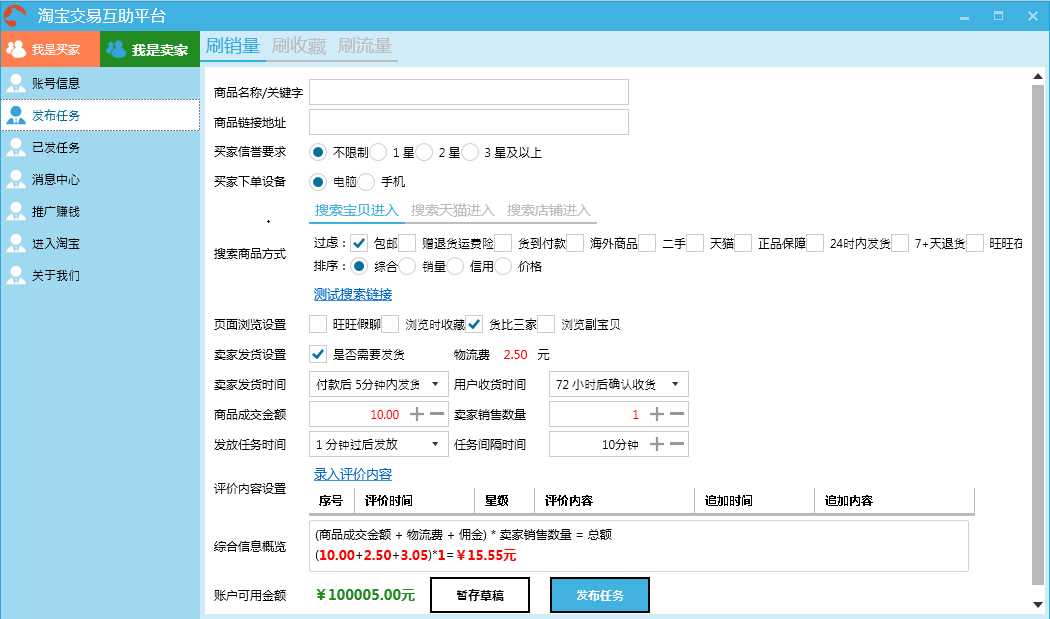The height and width of the screenshot is (619, 1050).
Task: Increase 任务间隔时间 with plus icon
Action: pos(657,443)
